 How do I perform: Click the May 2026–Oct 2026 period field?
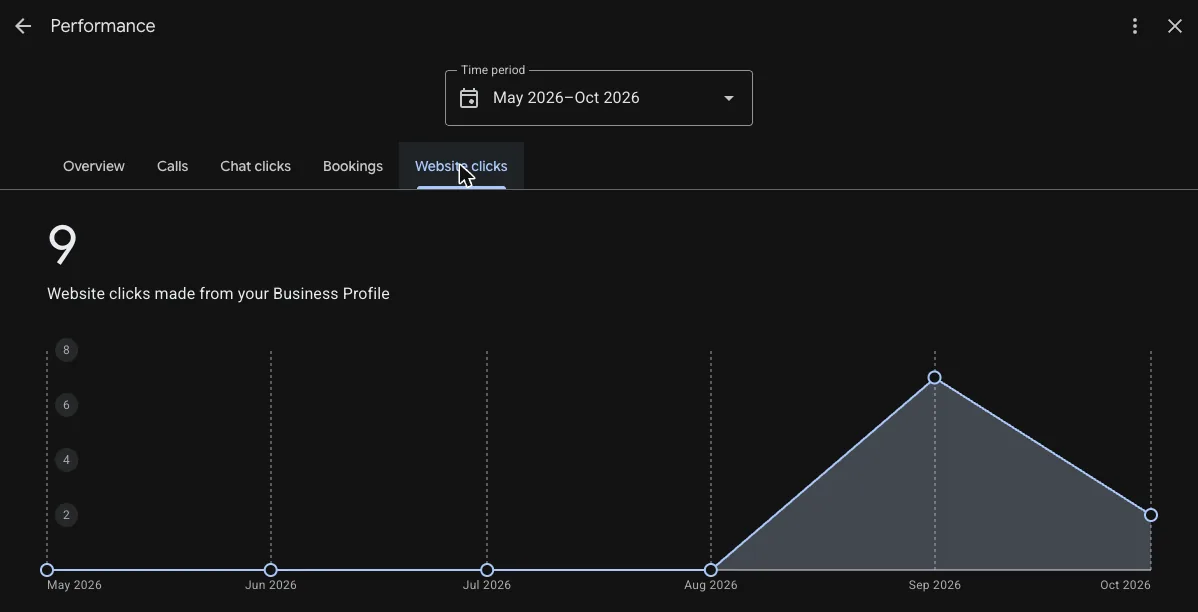[x=599, y=98]
